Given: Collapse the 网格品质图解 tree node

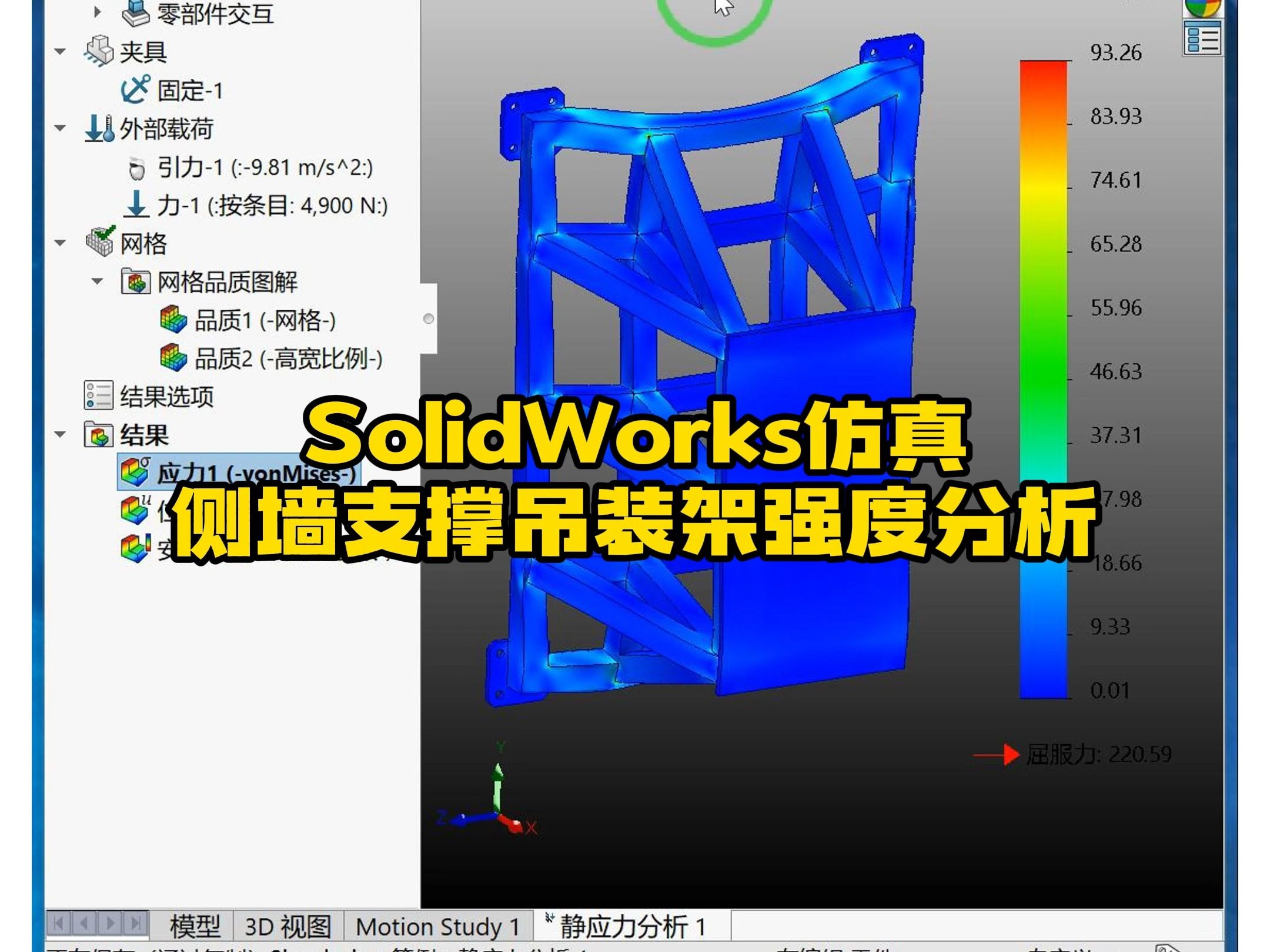Looking at the screenshot, I should 98,281.
